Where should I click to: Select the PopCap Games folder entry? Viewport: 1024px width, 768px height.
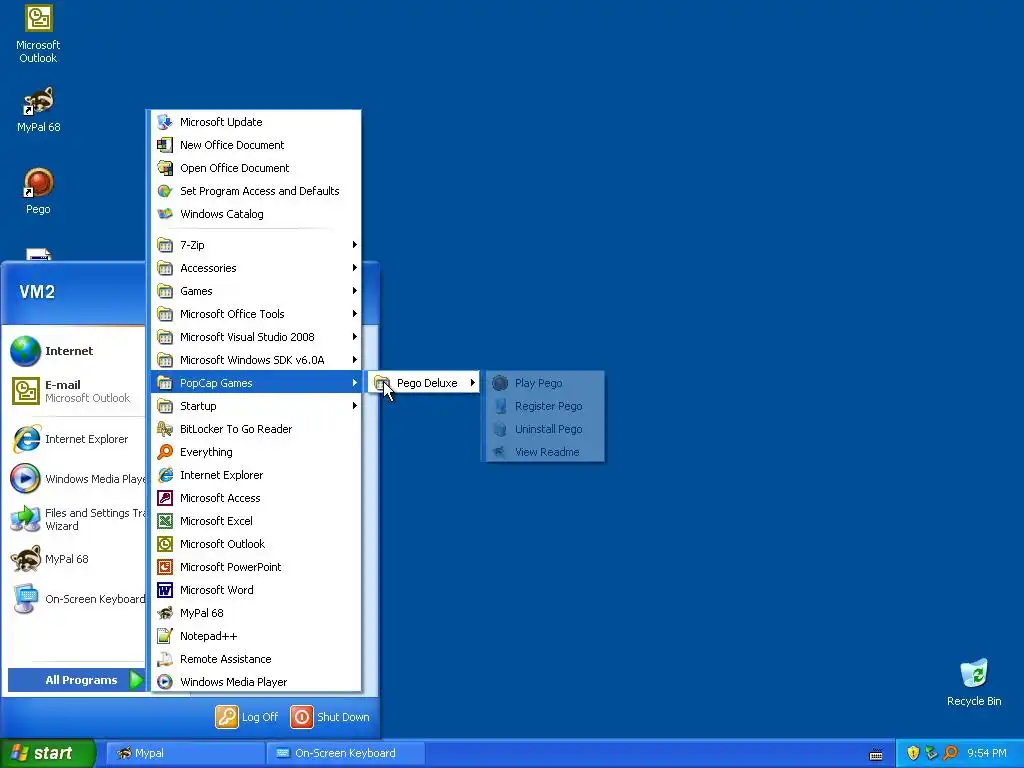256,383
